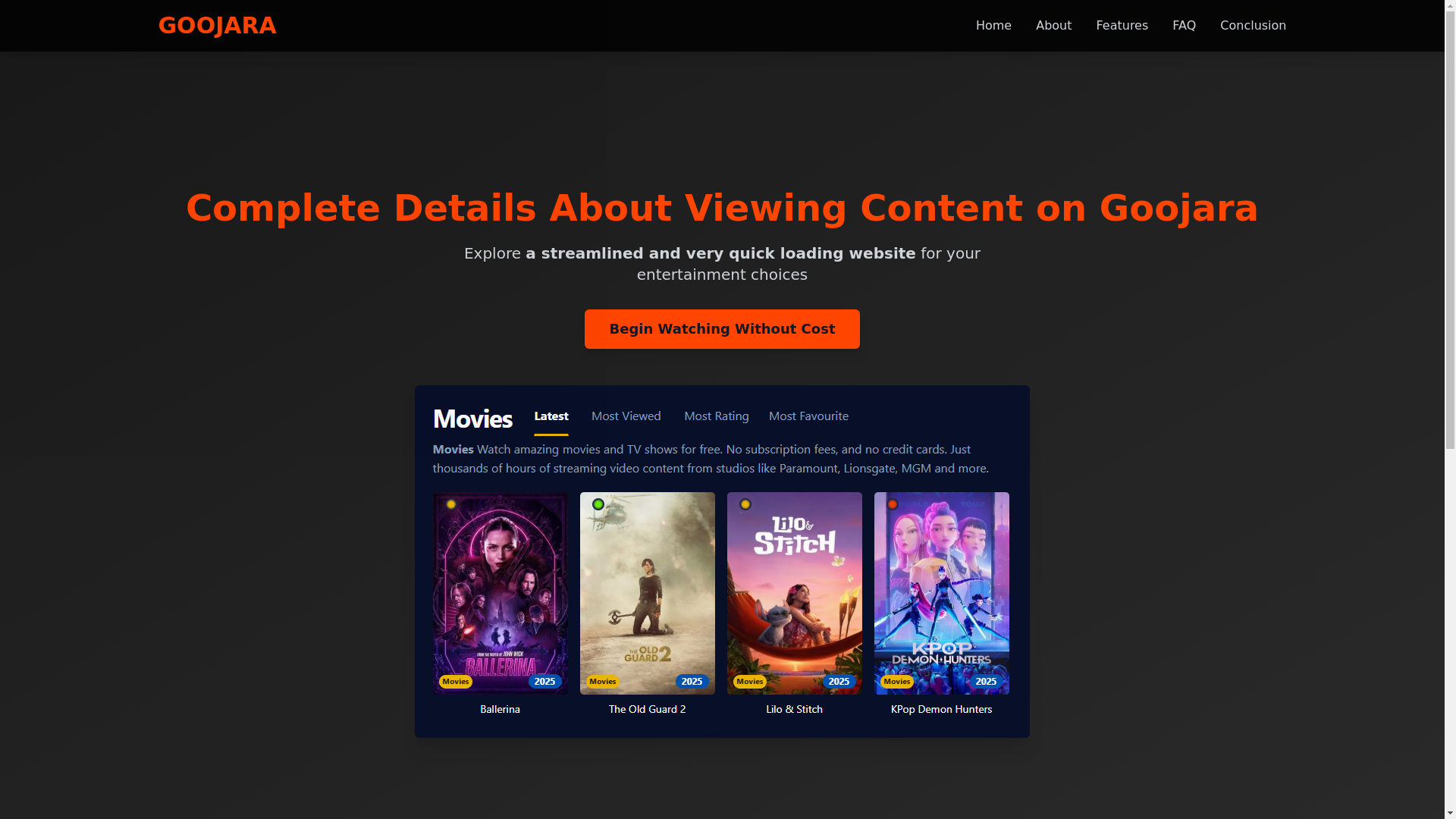Open The Old Guard 2 poster

[648, 593]
